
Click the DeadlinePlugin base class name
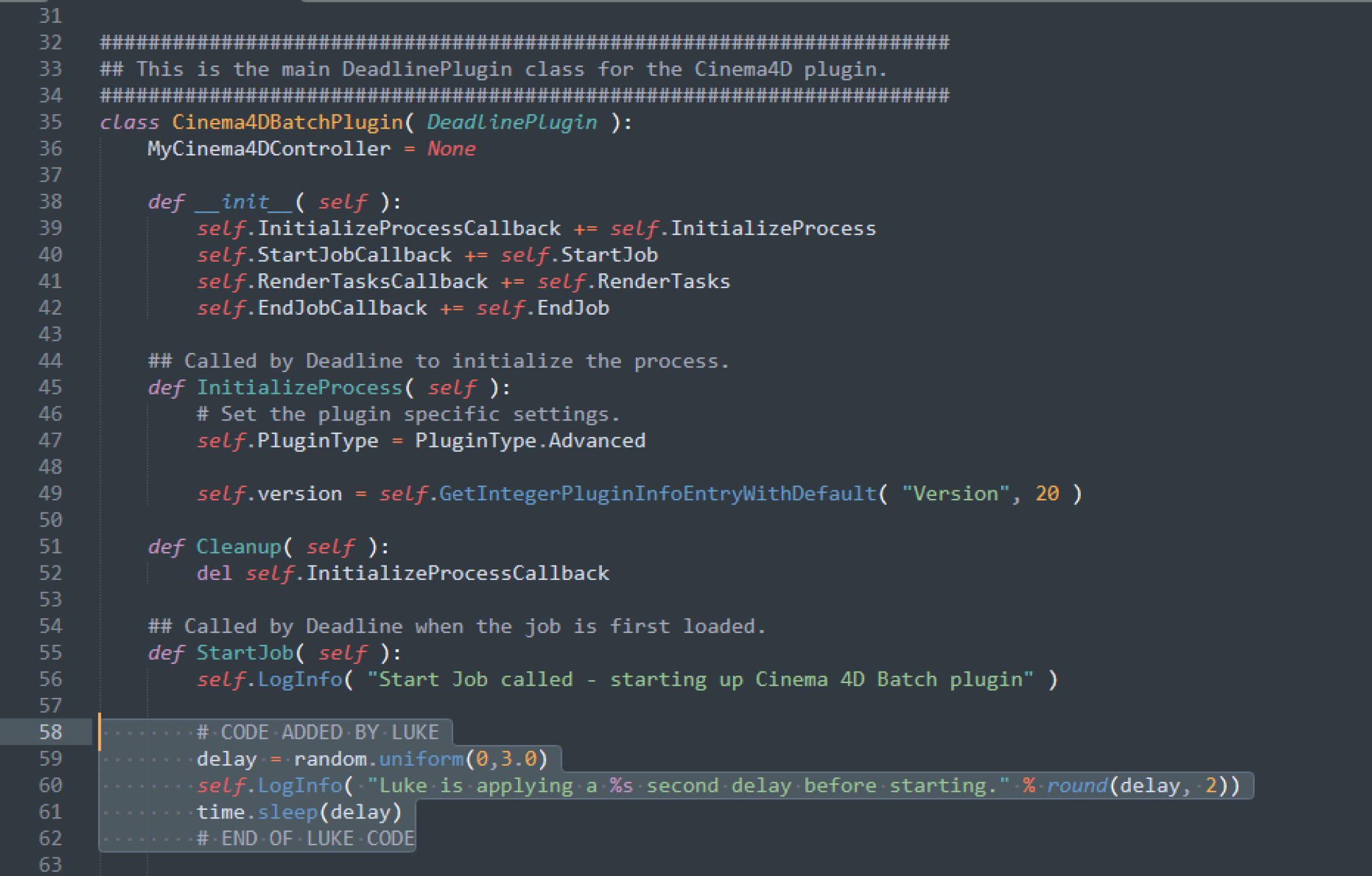[512, 122]
